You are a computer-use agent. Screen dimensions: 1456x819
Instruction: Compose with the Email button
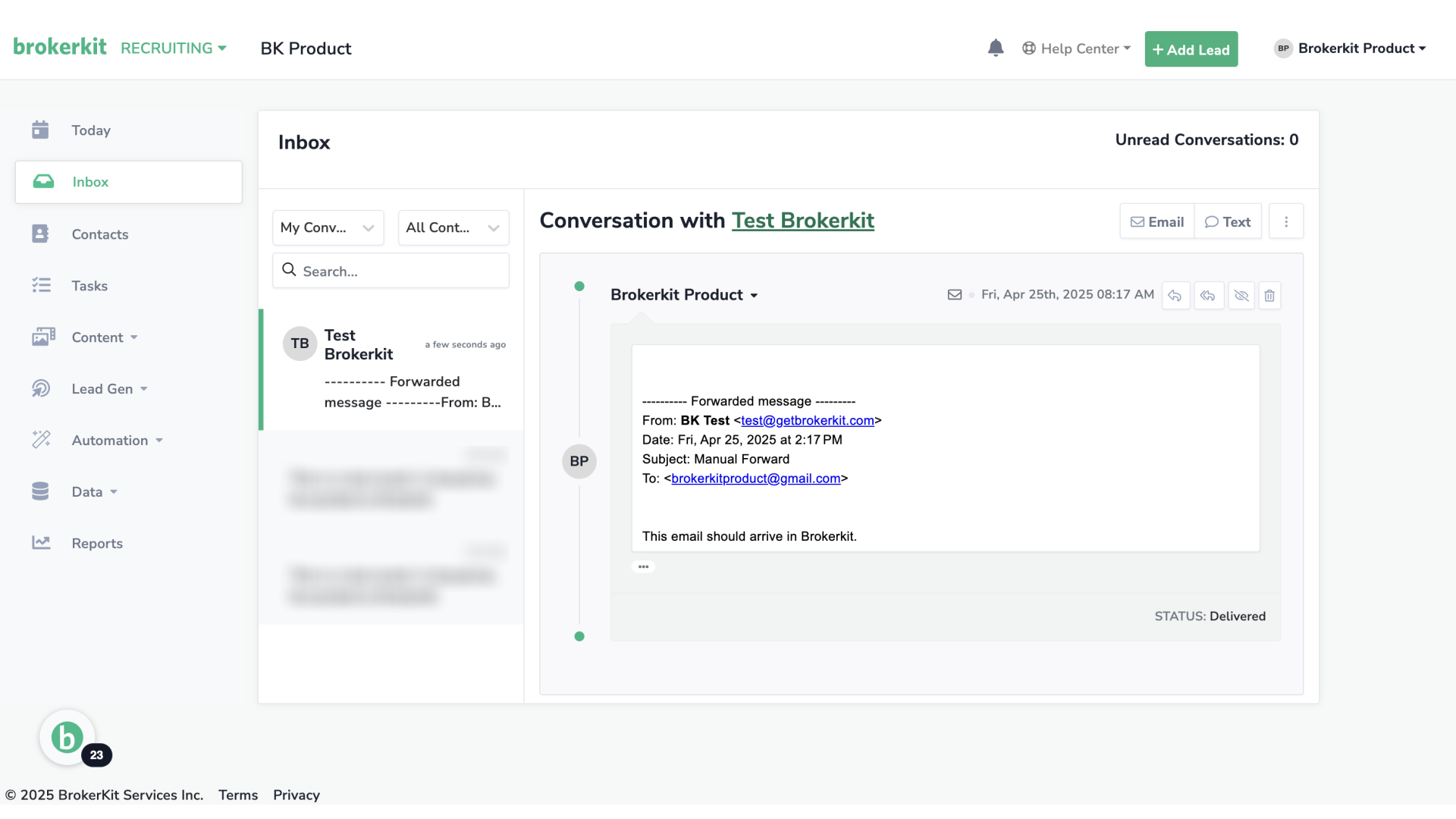click(x=1157, y=221)
